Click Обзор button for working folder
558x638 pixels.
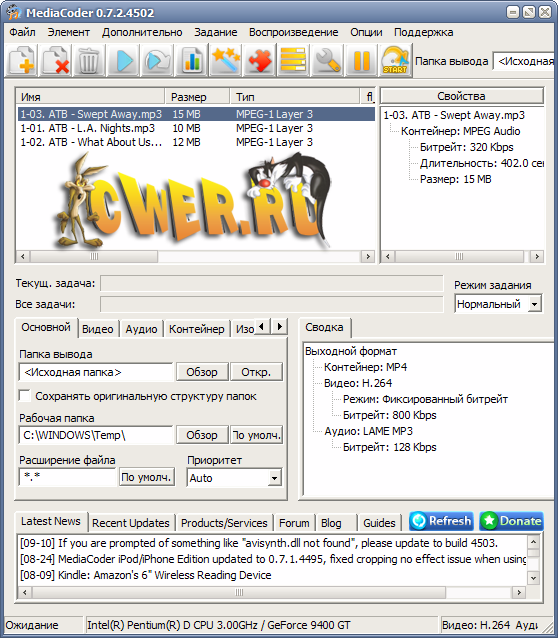(x=202, y=435)
